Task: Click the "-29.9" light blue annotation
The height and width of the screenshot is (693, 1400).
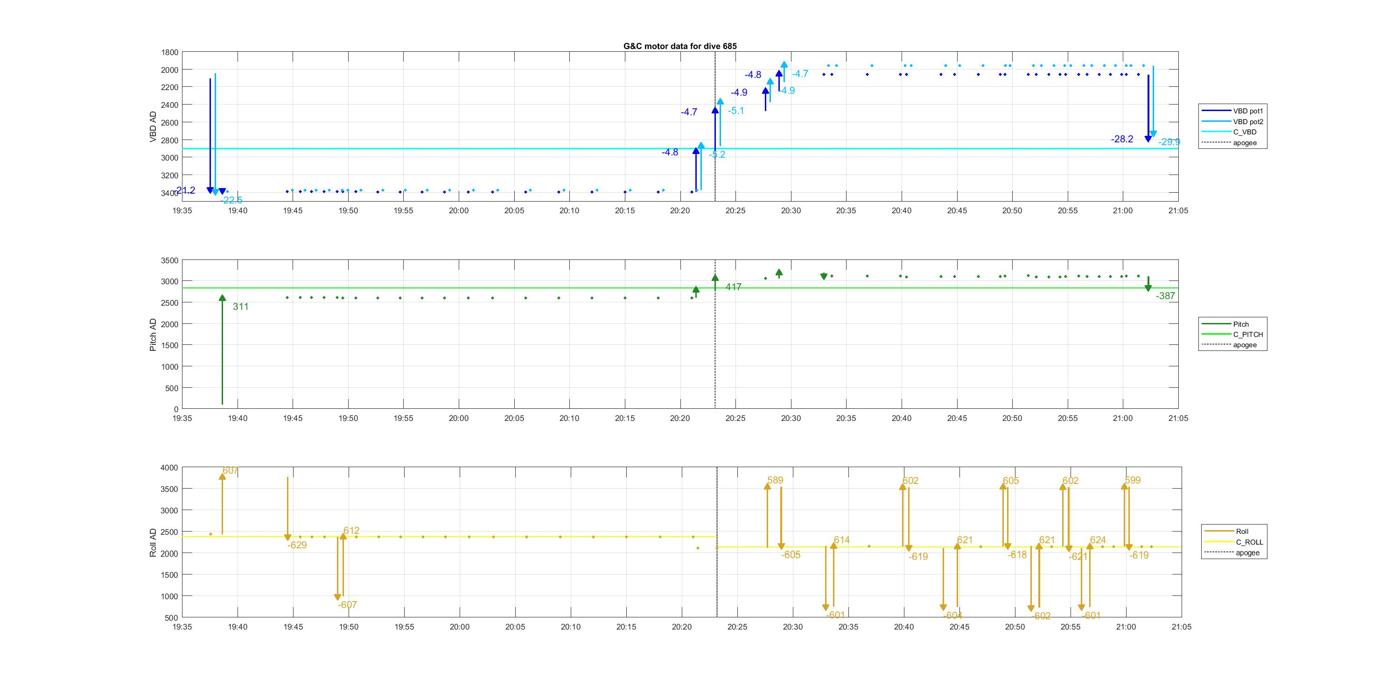Action: tap(1169, 142)
